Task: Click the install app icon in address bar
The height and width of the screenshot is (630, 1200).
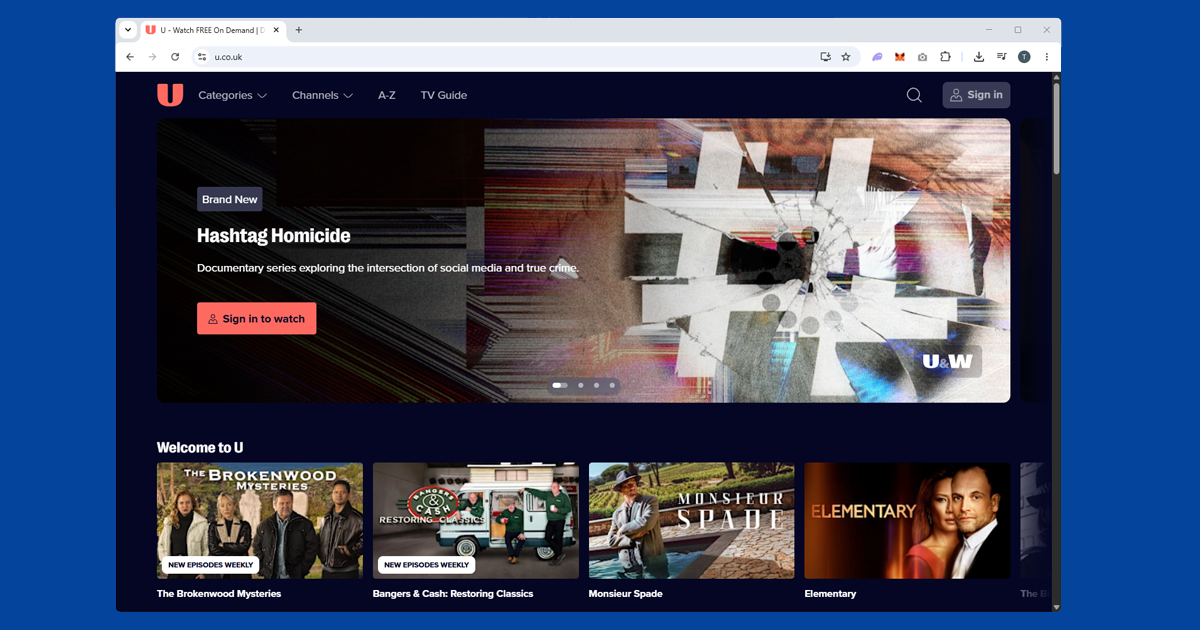Action: click(825, 57)
